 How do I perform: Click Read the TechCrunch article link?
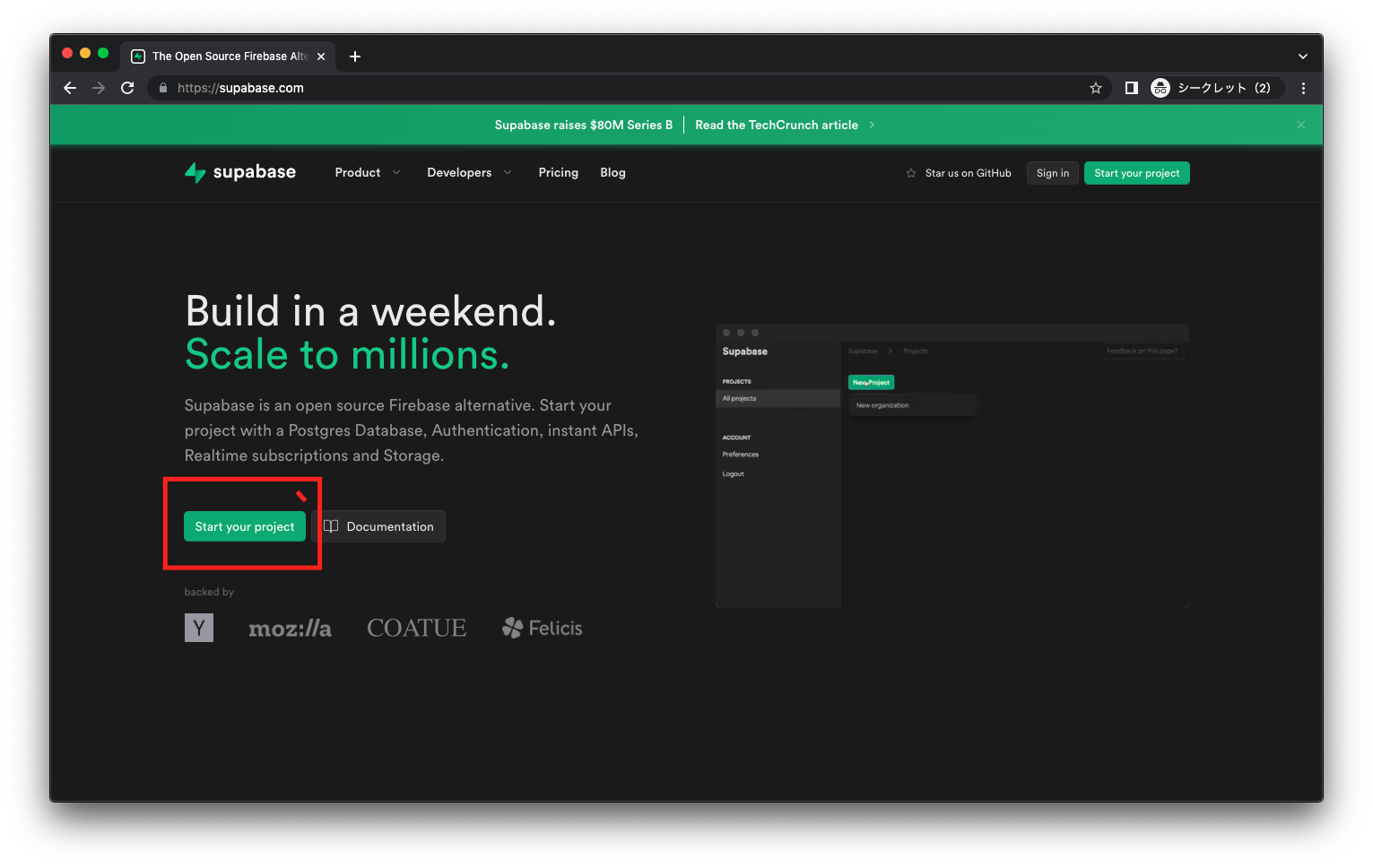[x=784, y=125]
